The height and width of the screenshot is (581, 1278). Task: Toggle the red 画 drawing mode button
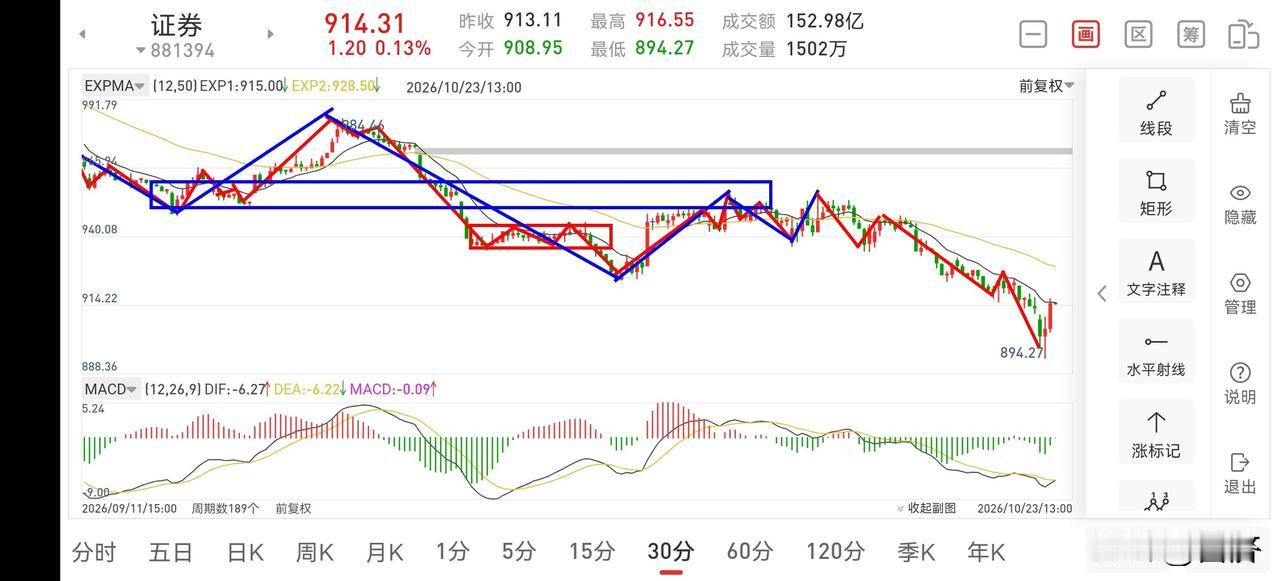(x=1086, y=34)
